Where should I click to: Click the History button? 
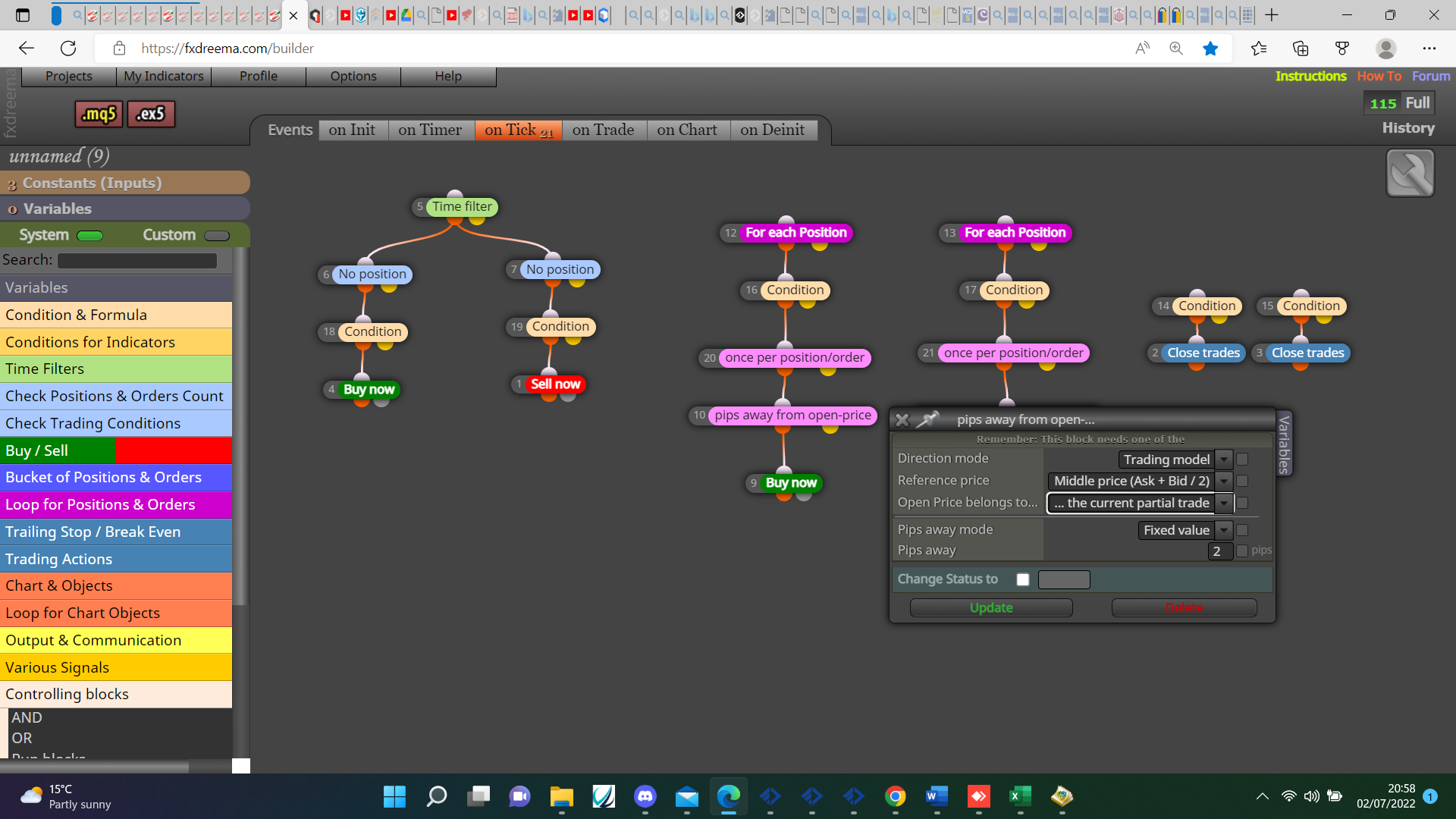[x=1408, y=128]
